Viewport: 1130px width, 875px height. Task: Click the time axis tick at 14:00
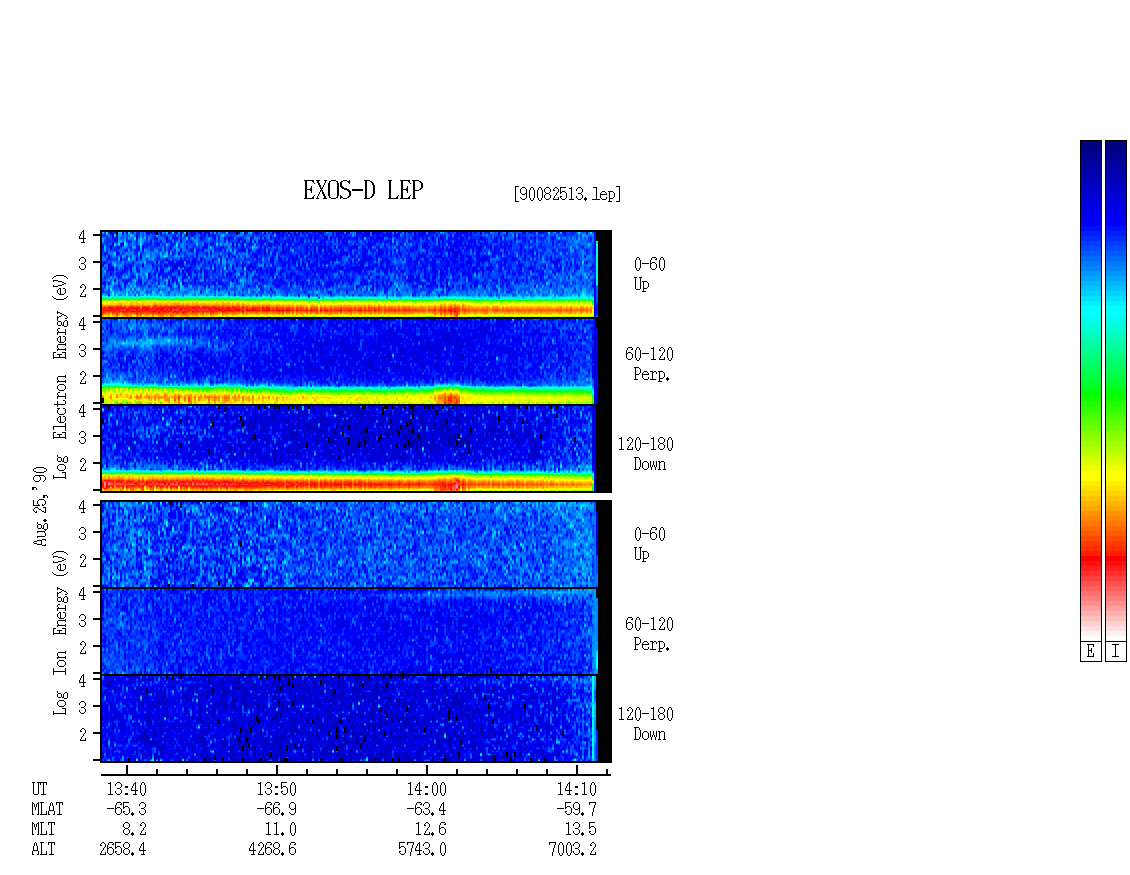427,770
